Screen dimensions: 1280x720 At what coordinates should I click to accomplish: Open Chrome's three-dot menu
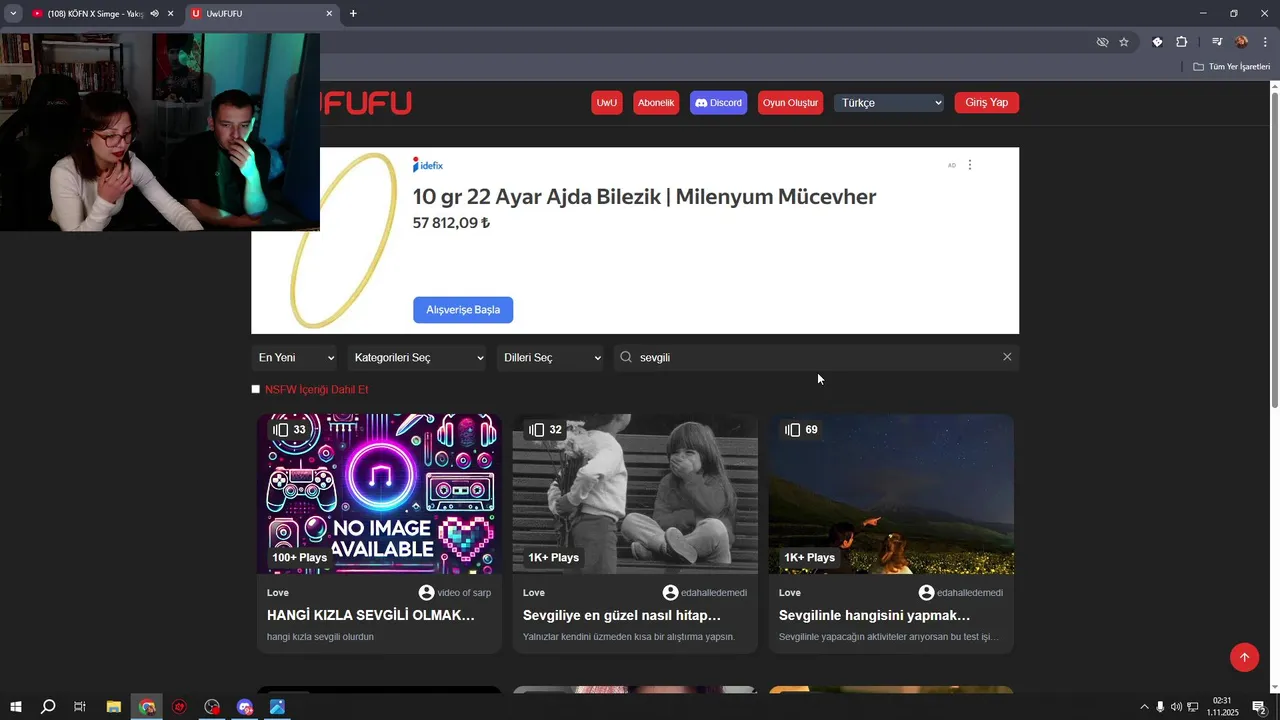click(1265, 42)
